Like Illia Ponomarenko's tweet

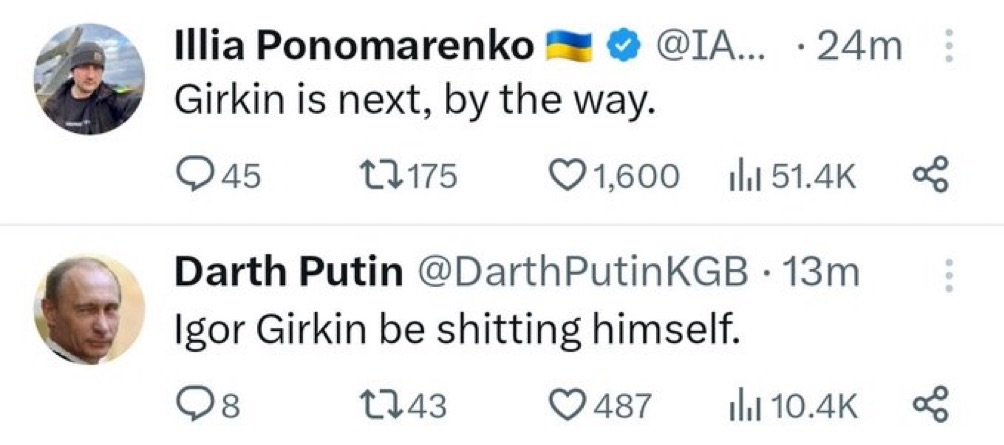point(570,177)
